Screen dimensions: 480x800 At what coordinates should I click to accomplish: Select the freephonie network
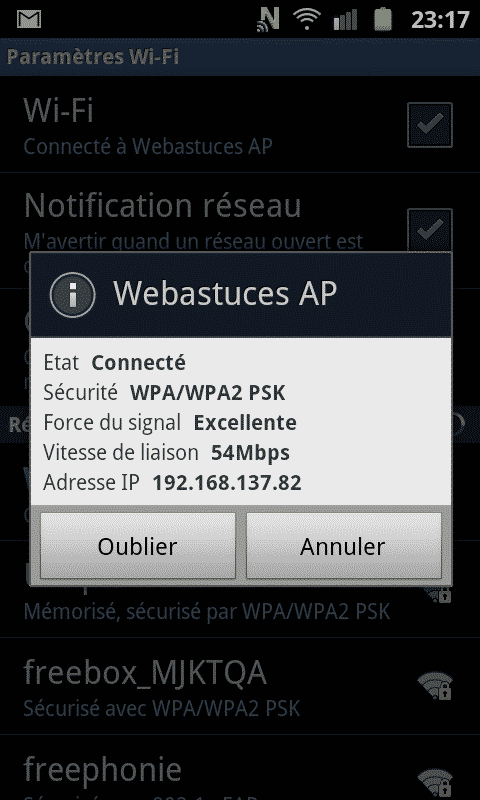coord(240,768)
